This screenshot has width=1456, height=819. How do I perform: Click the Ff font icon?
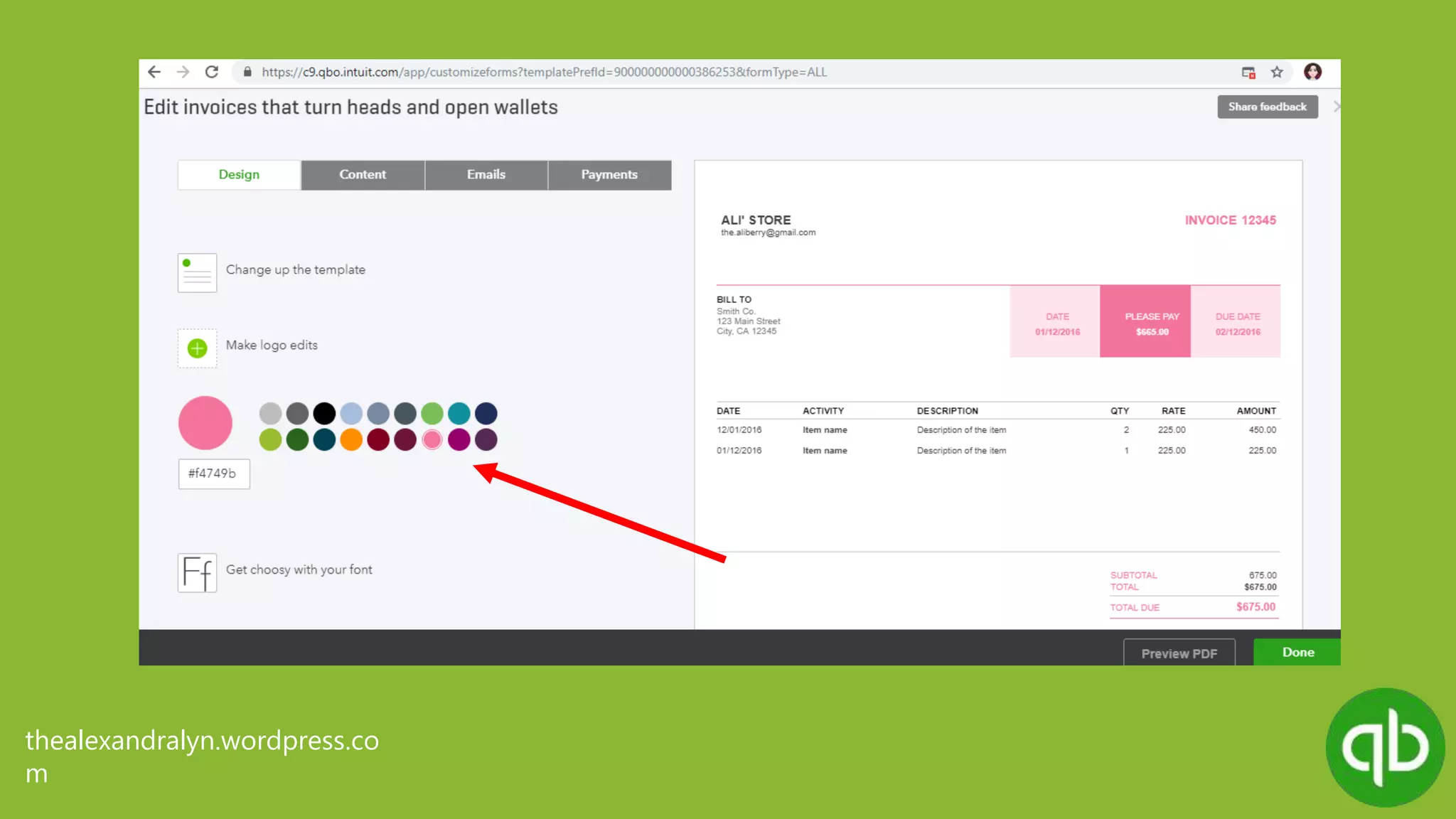tap(197, 573)
